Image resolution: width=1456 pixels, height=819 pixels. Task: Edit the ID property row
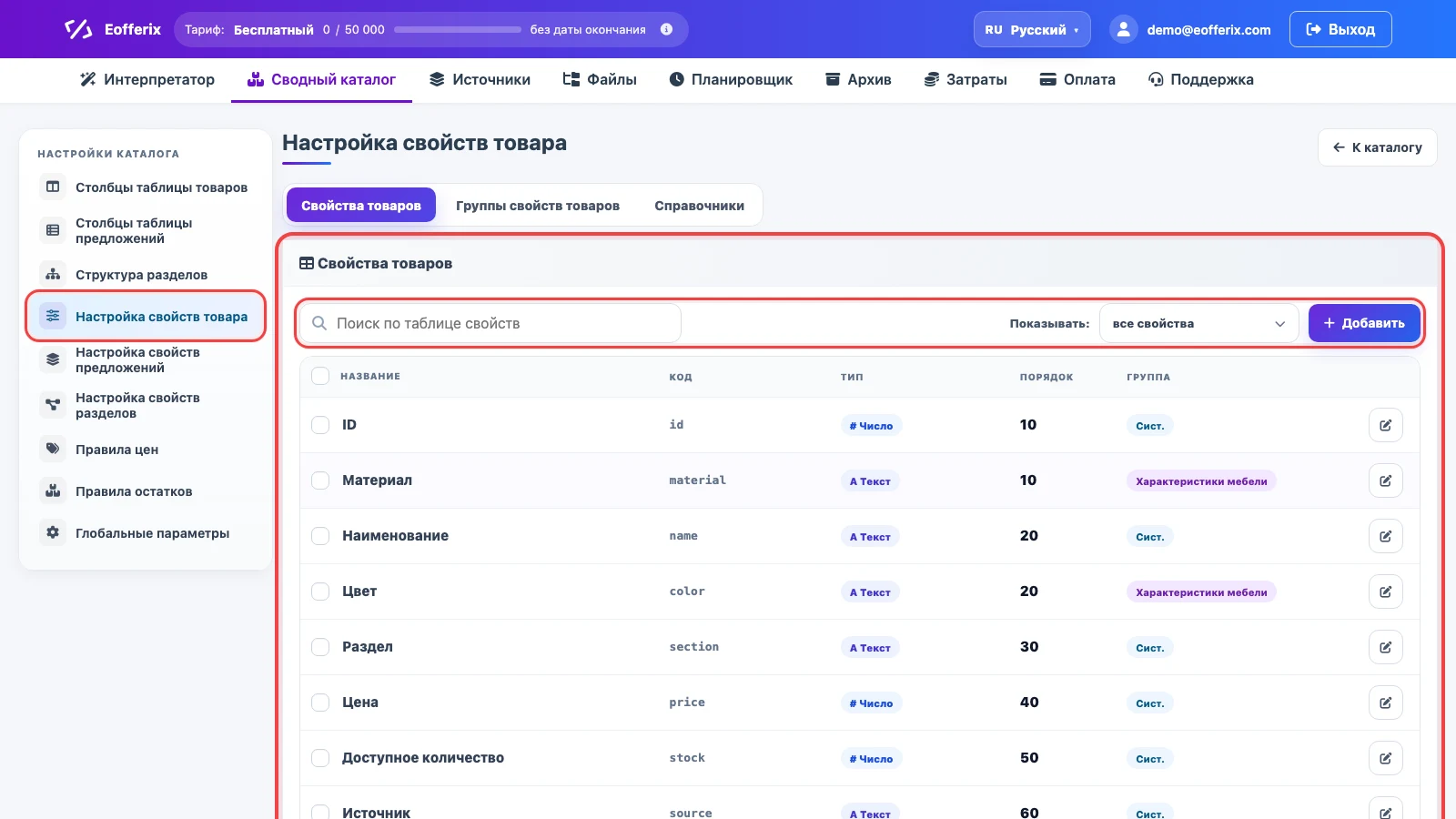click(1385, 425)
